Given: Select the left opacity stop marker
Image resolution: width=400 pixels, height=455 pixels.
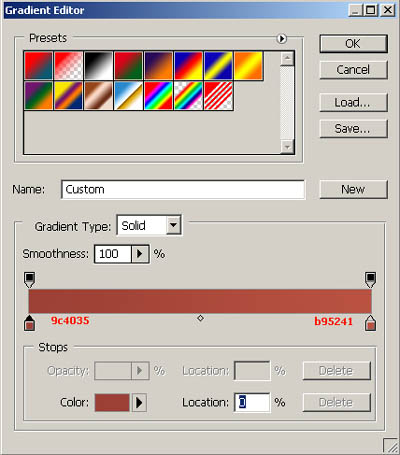Looking at the screenshot, I should point(30,280).
